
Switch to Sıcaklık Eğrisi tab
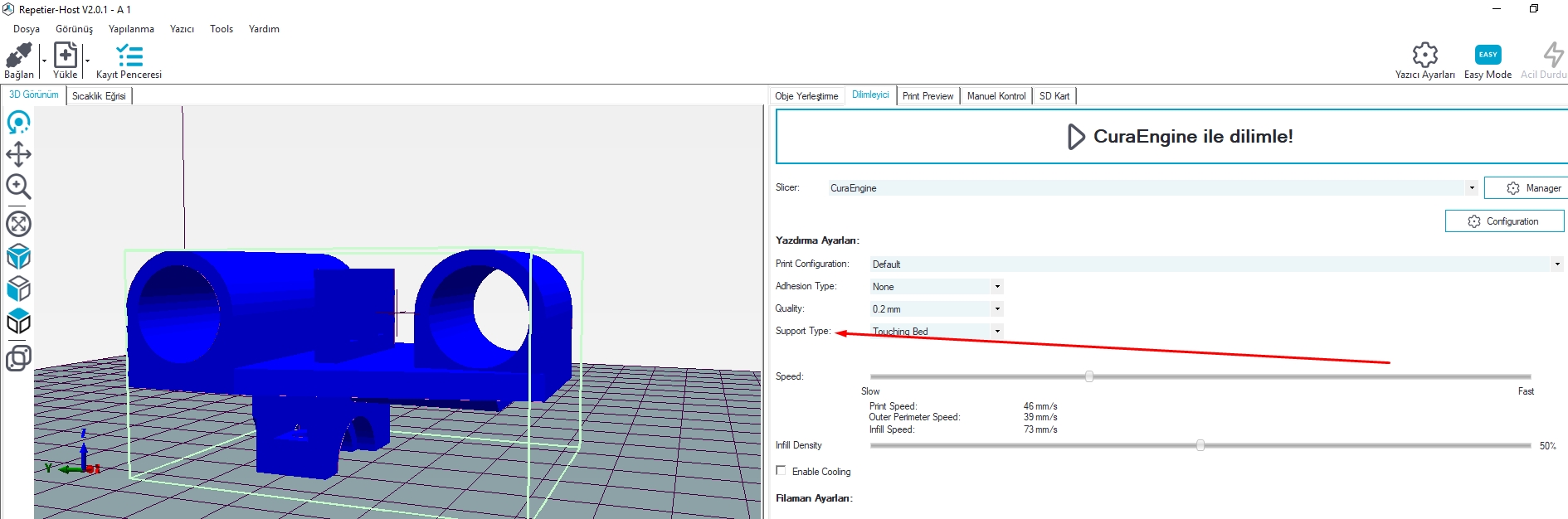99,96
